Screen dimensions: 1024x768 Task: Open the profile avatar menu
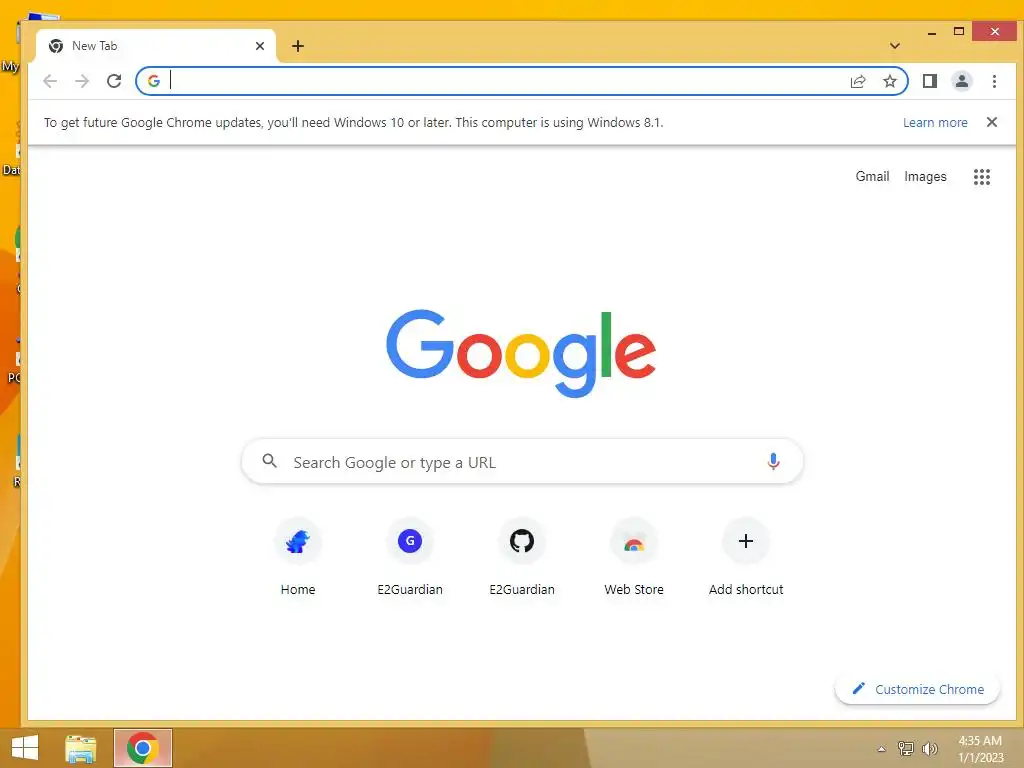point(961,81)
